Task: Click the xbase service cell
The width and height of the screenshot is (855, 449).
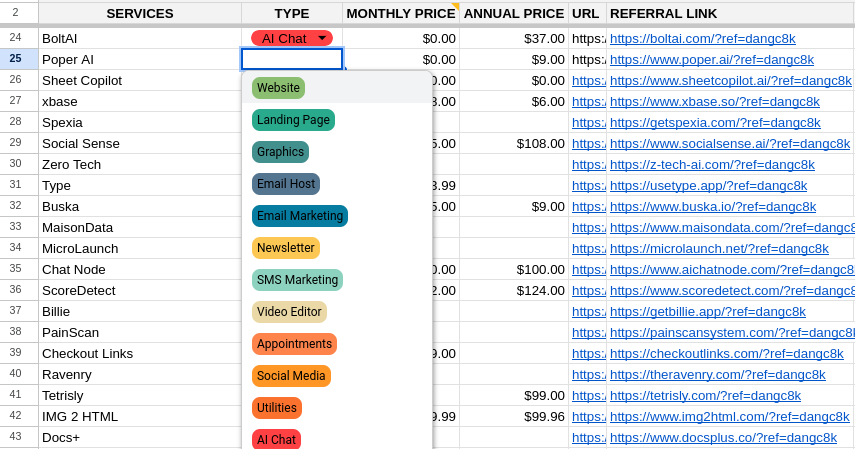Action: tap(140, 101)
